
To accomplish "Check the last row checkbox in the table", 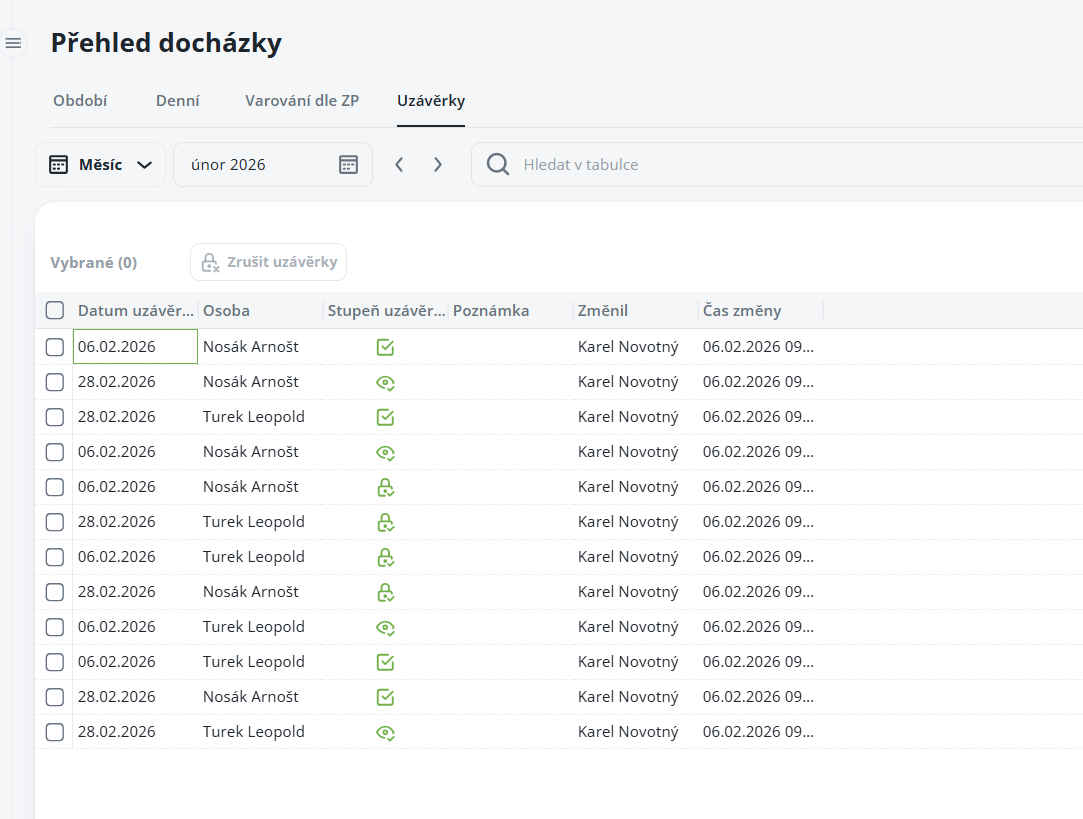I will (55, 732).
